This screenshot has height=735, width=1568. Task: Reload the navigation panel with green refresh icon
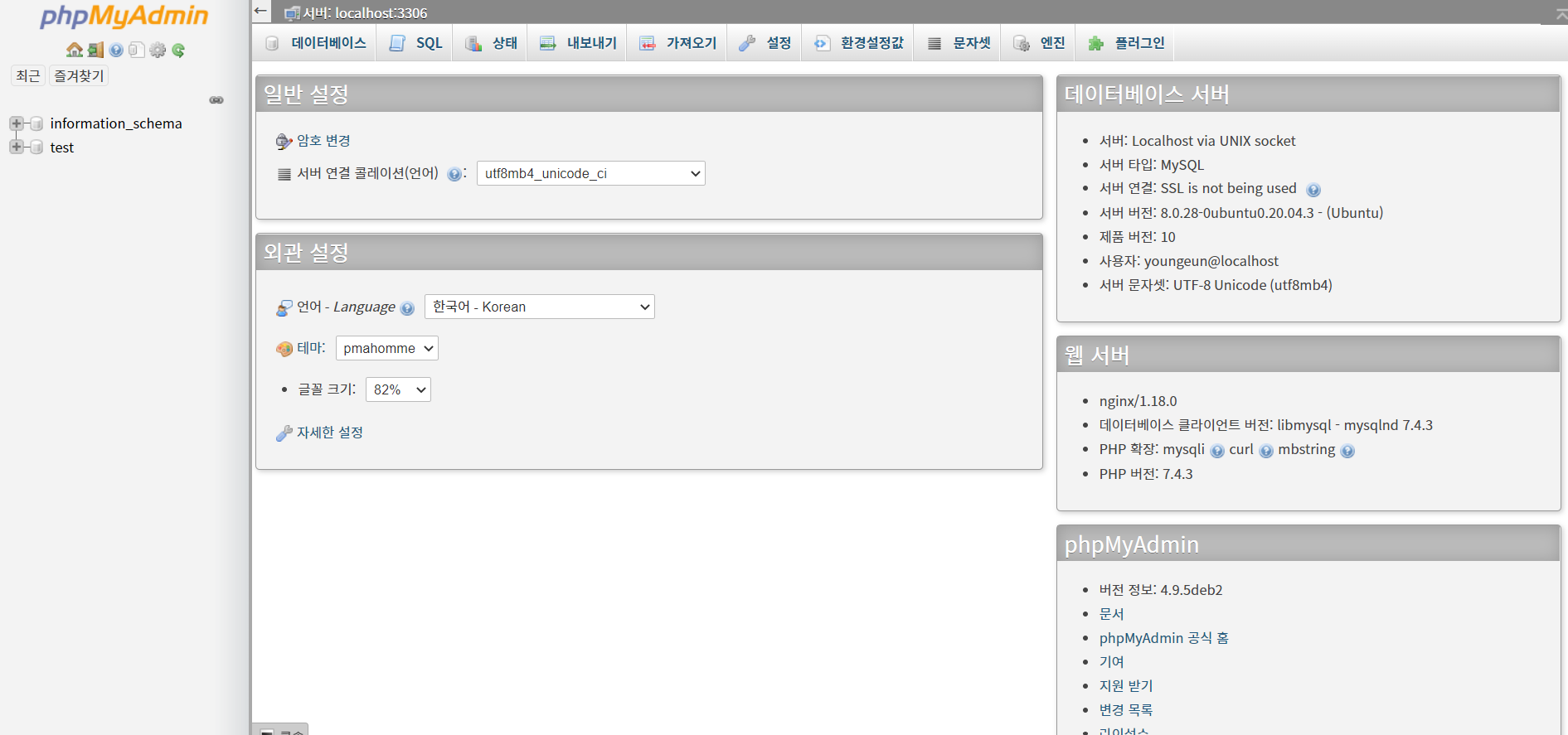click(178, 50)
